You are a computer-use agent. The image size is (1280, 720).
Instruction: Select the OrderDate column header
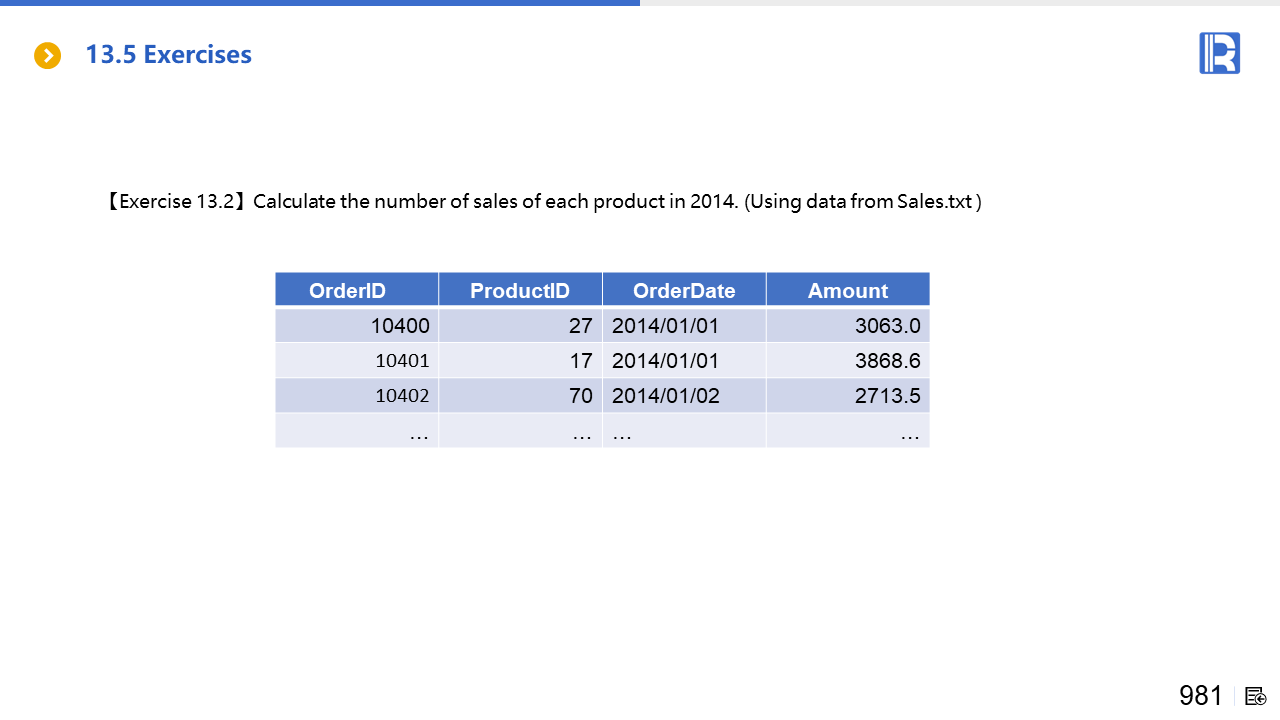[684, 290]
